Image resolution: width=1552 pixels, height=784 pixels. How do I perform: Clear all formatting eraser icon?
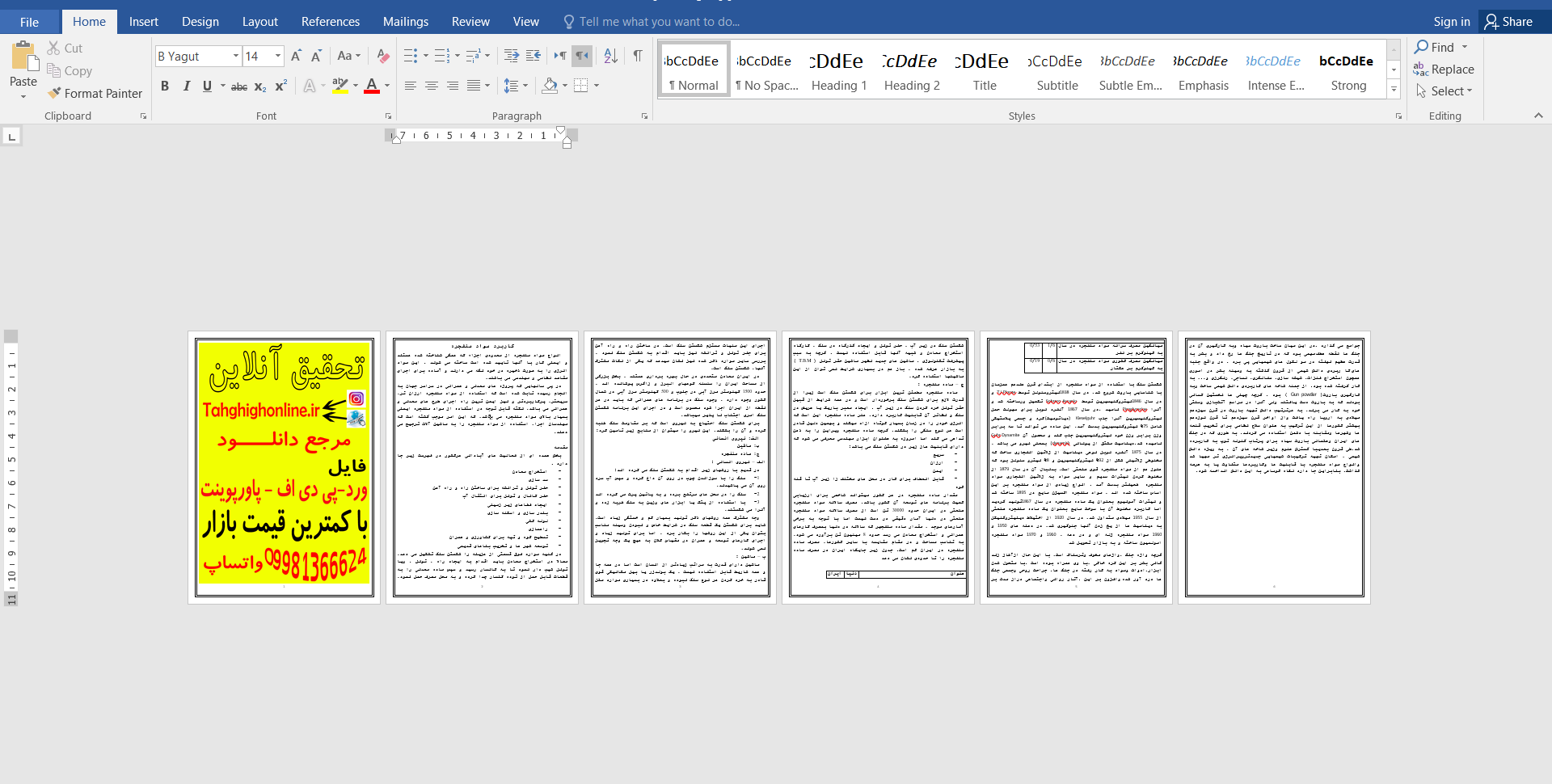[x=383, y=56]
